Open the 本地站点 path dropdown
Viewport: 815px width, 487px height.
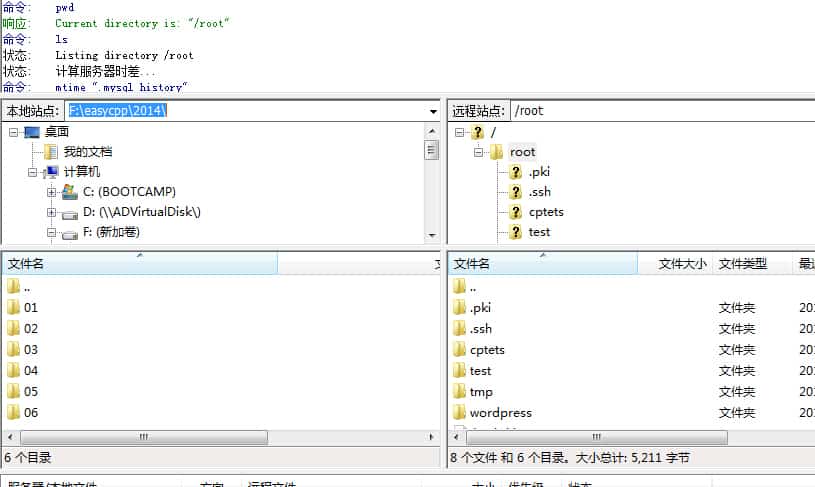pyautogui.click(x=432, y=111)
